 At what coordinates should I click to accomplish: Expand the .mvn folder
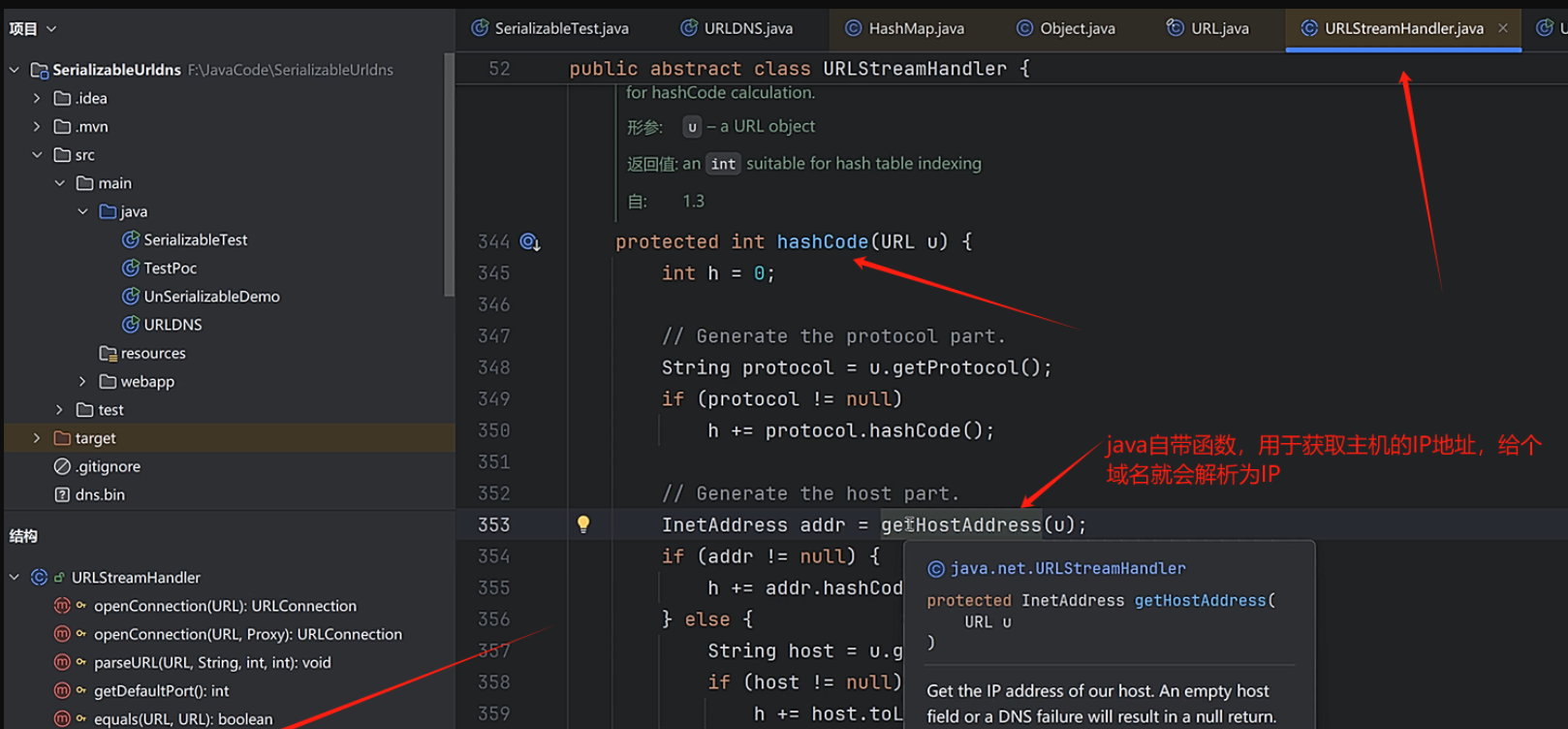[37, 126]
